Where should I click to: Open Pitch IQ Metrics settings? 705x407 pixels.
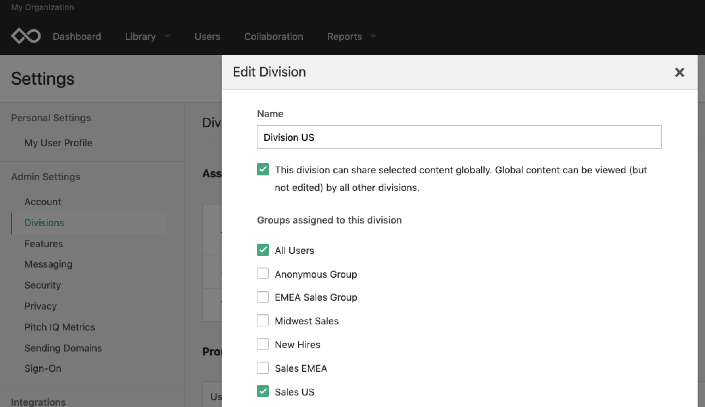(60, 327)
